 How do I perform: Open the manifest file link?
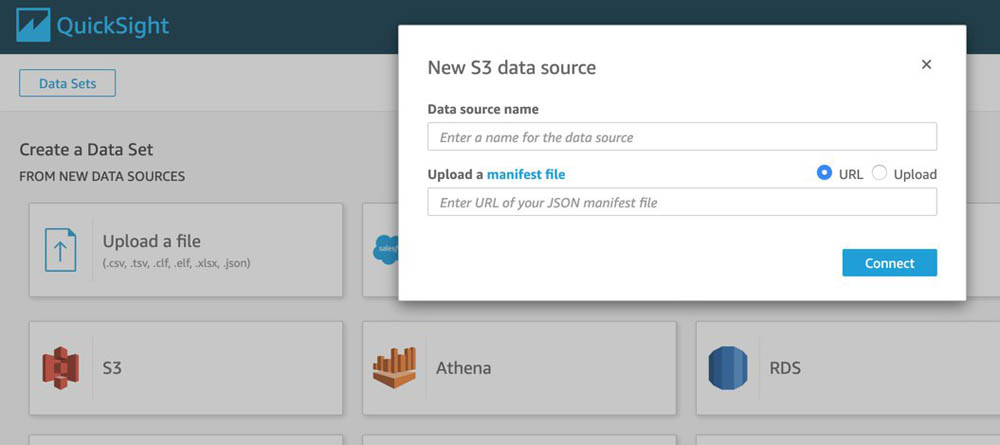[526, 174]
